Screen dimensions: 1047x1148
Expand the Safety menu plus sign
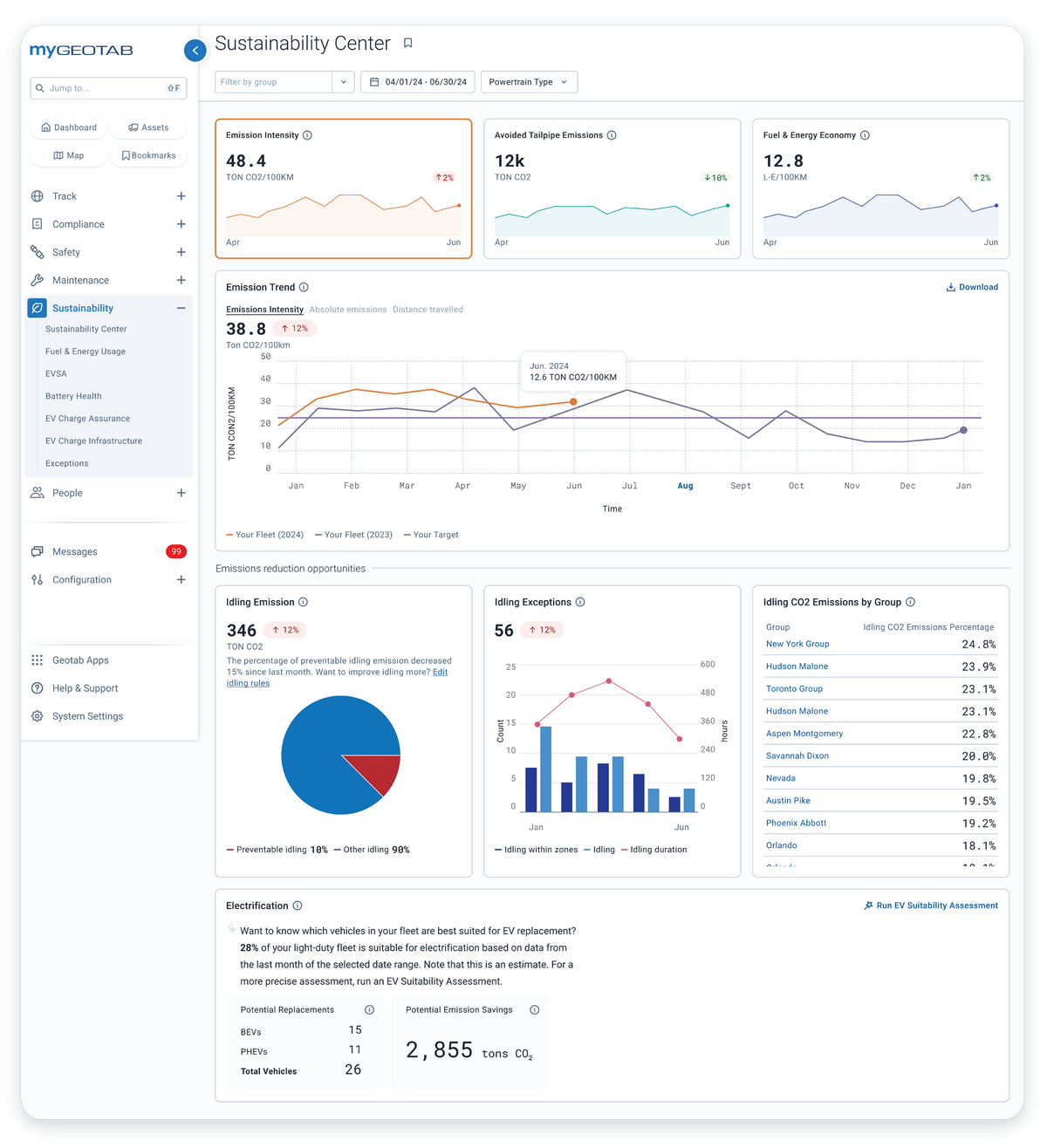click(x=181, y=252)
